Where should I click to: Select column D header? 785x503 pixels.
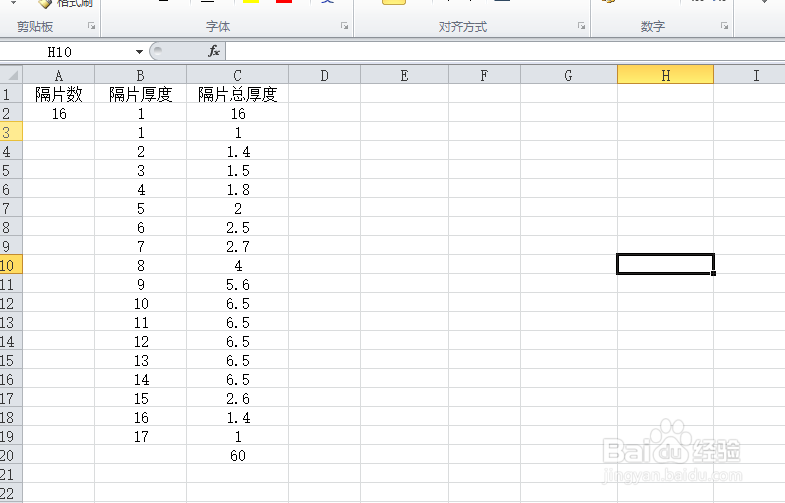pos(324,75)
